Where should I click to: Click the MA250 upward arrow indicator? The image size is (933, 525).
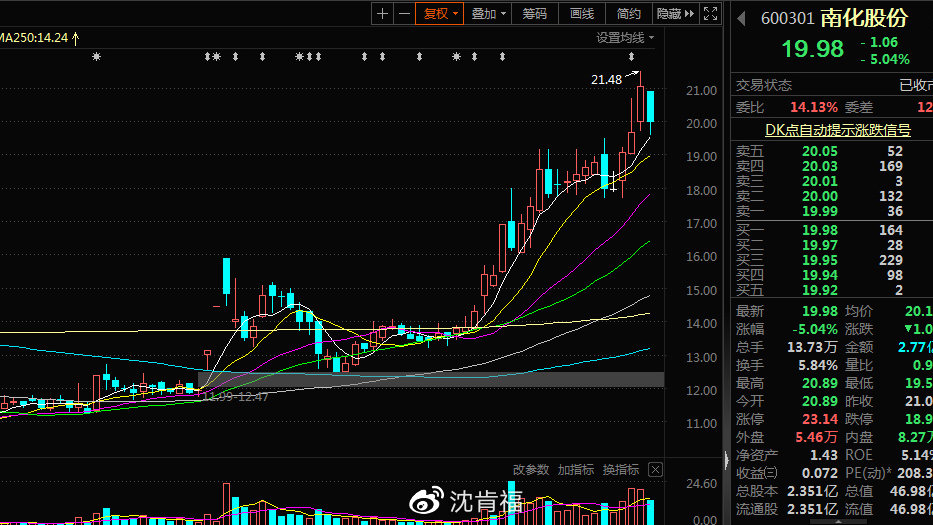(x=75, y=38)
